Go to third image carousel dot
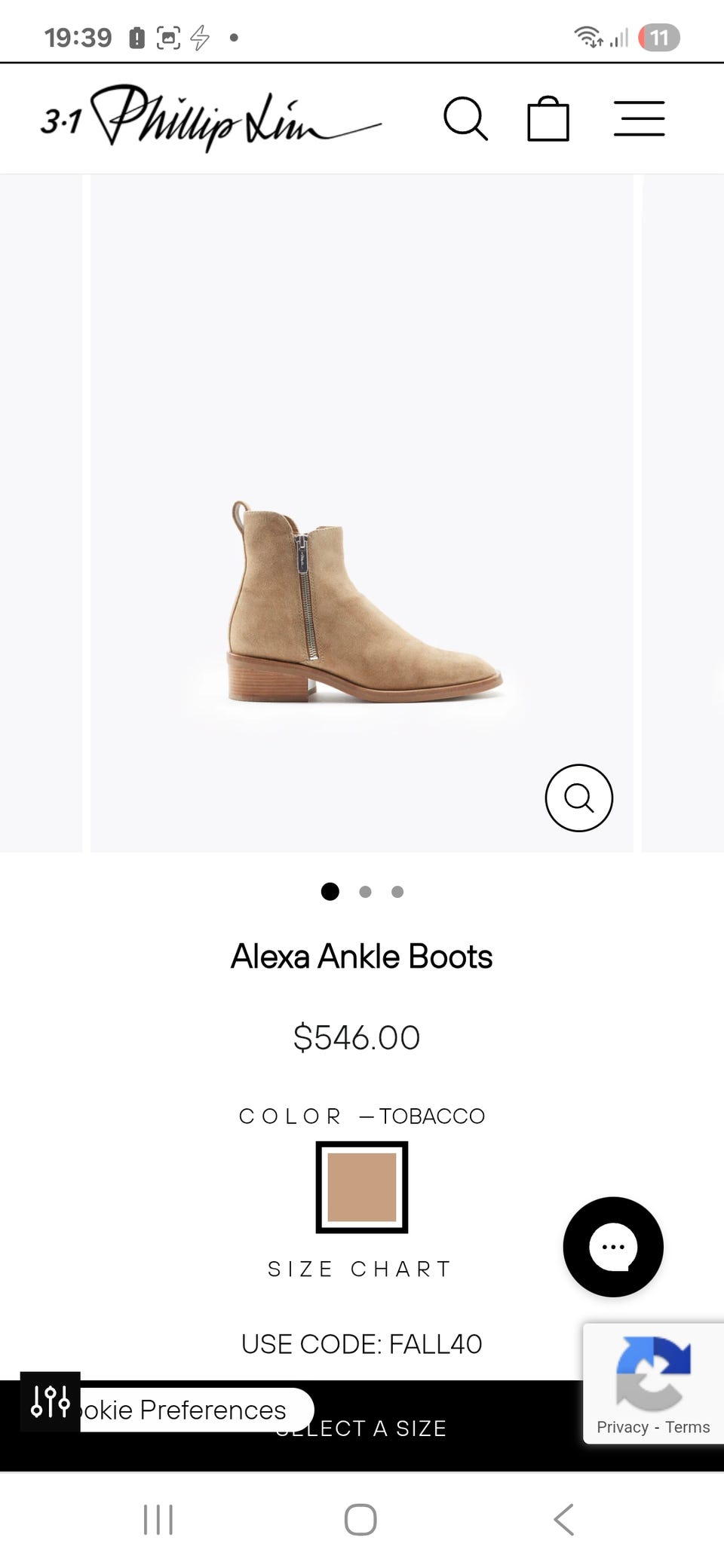This screenshot has height=1568, width=724. [397, 892]
